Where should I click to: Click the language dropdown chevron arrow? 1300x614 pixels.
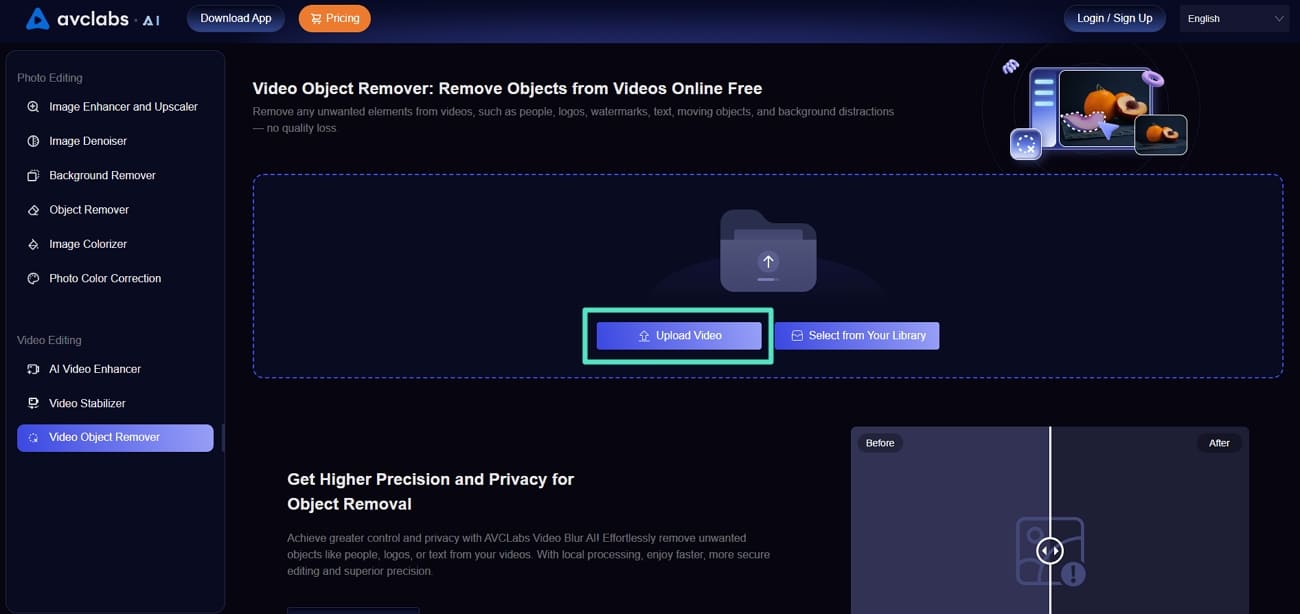[1279, 18]
